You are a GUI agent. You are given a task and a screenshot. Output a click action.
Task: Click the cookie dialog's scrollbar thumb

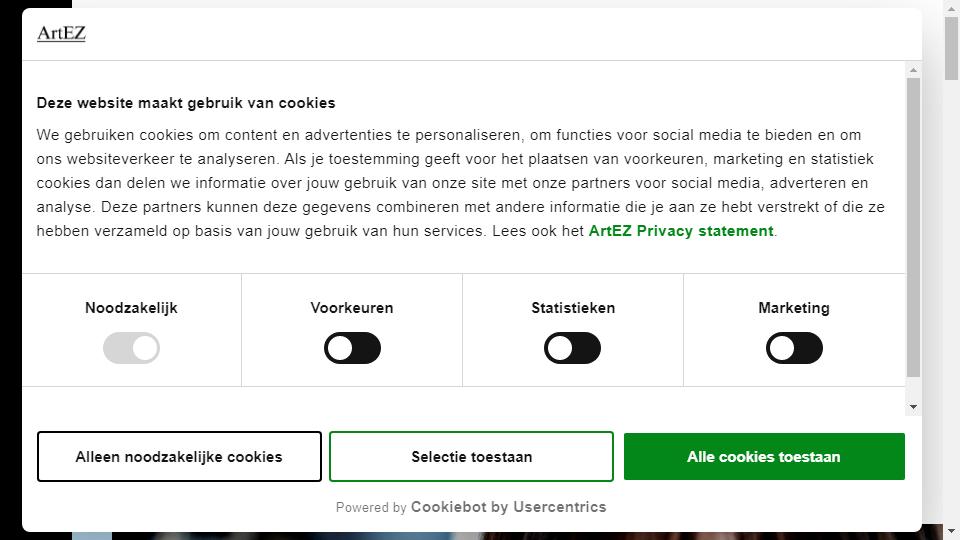pos(913,227)
